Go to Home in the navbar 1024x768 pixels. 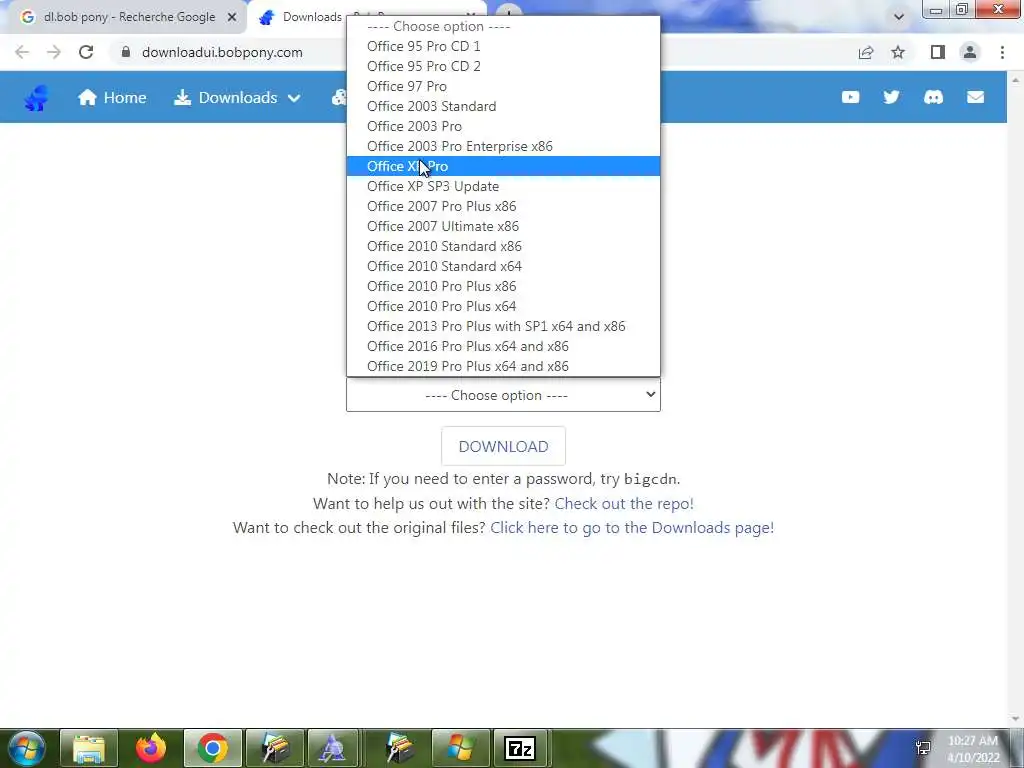tap(112, 97)
